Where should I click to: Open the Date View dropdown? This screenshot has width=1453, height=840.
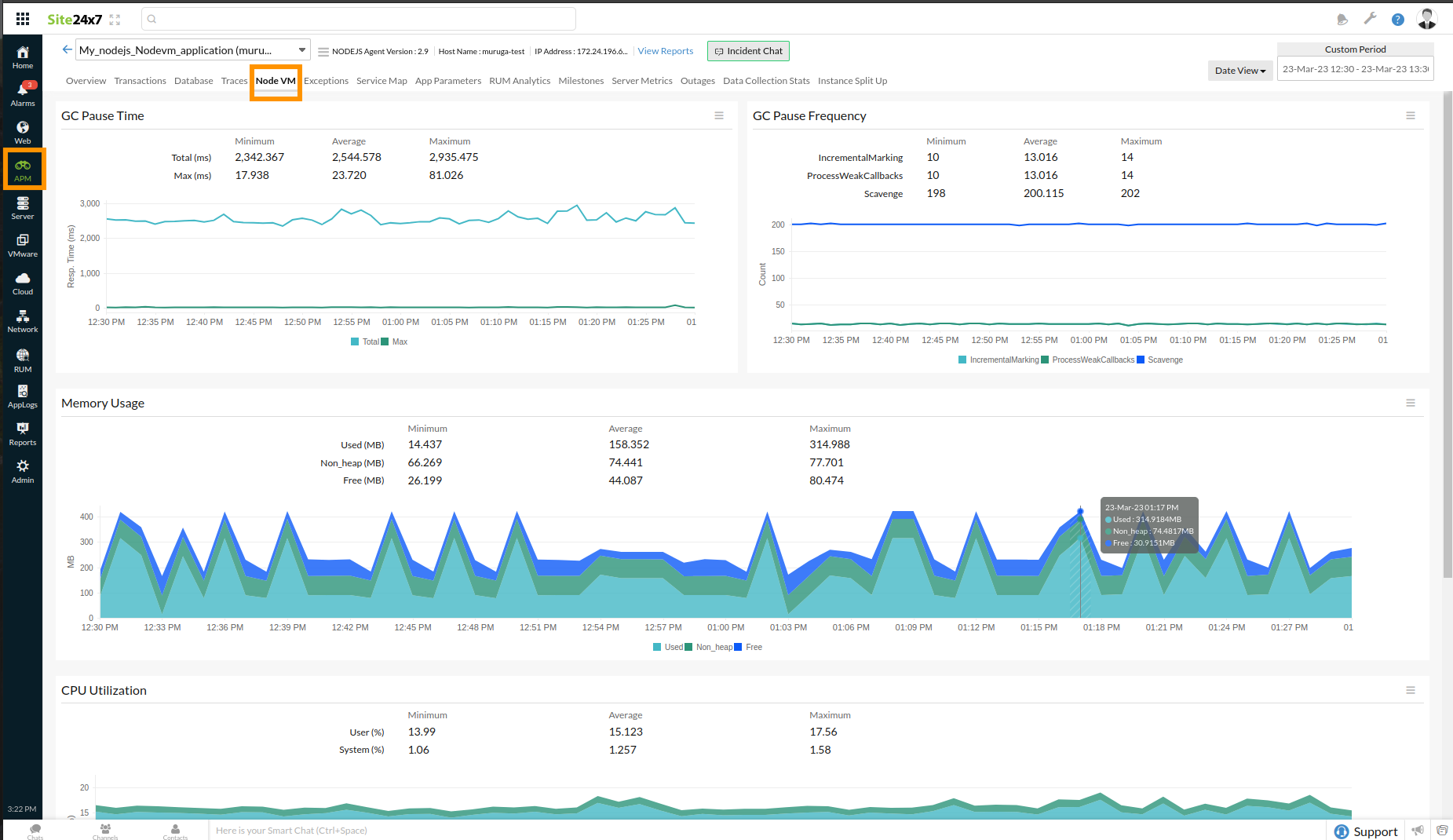(1239, 70)
